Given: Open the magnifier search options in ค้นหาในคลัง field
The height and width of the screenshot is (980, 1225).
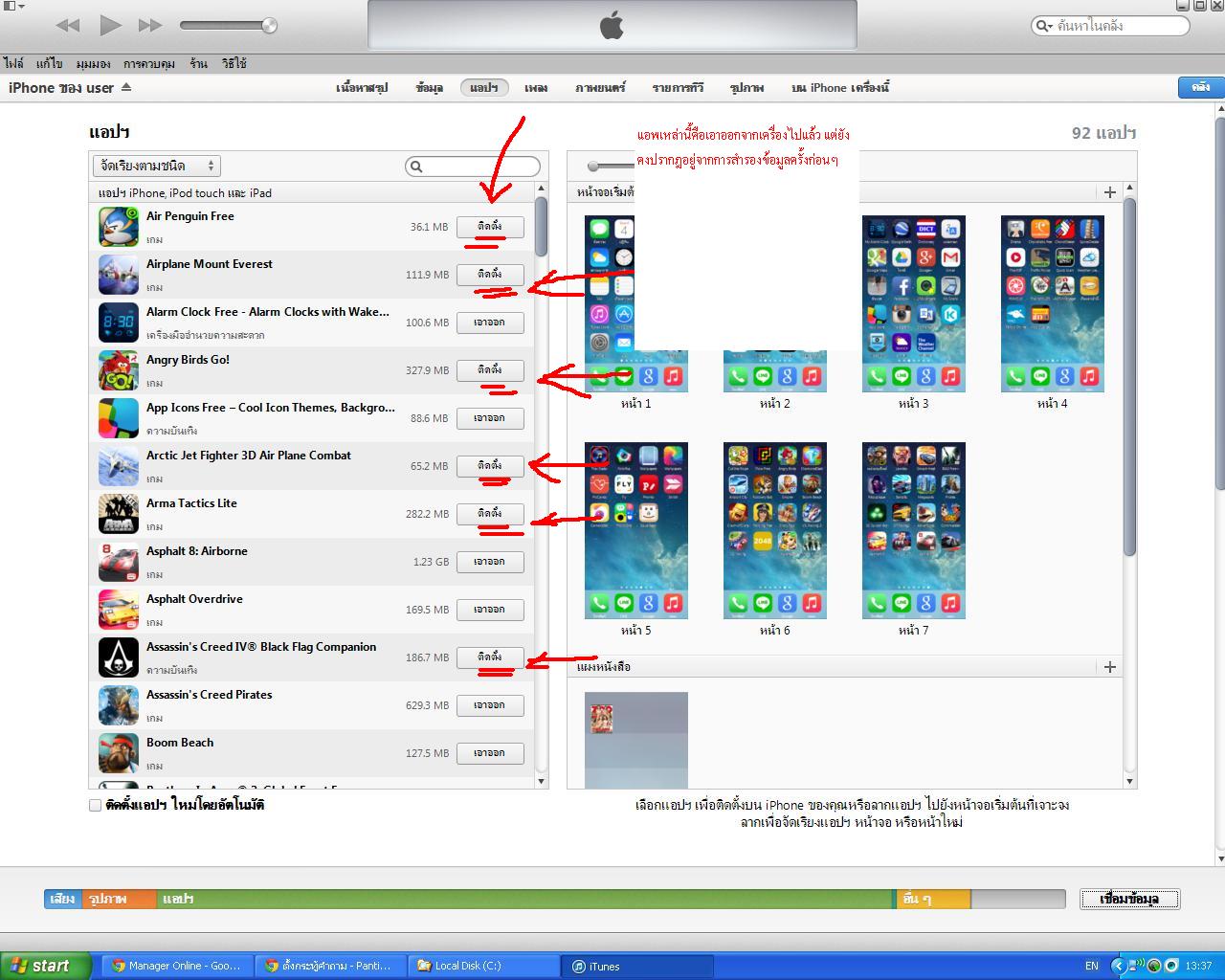Looking at the screenshot, I should click(x=1044, y=26).
